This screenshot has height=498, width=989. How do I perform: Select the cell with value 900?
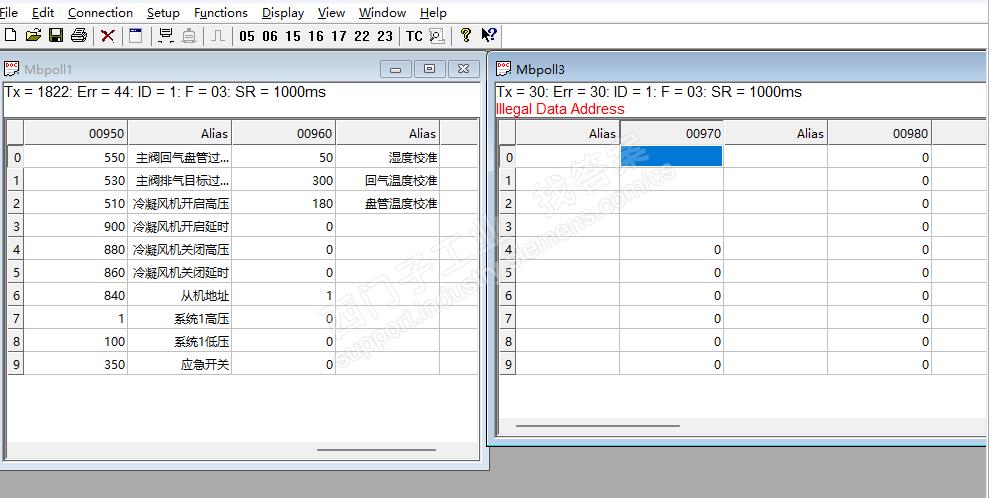tap(76, 226)
